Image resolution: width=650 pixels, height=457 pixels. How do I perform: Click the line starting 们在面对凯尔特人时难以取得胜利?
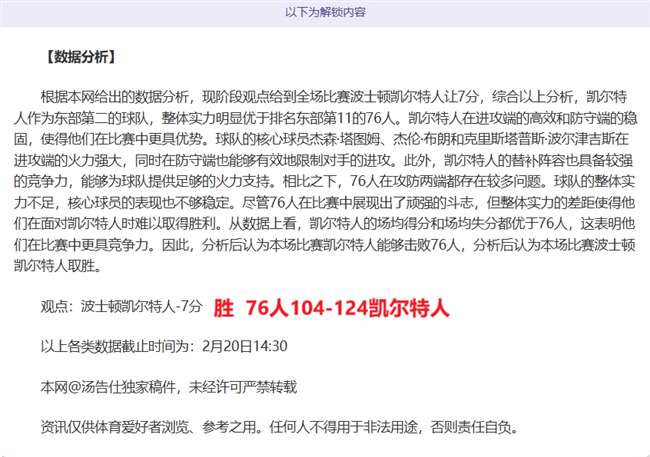[x=324, y=224]
